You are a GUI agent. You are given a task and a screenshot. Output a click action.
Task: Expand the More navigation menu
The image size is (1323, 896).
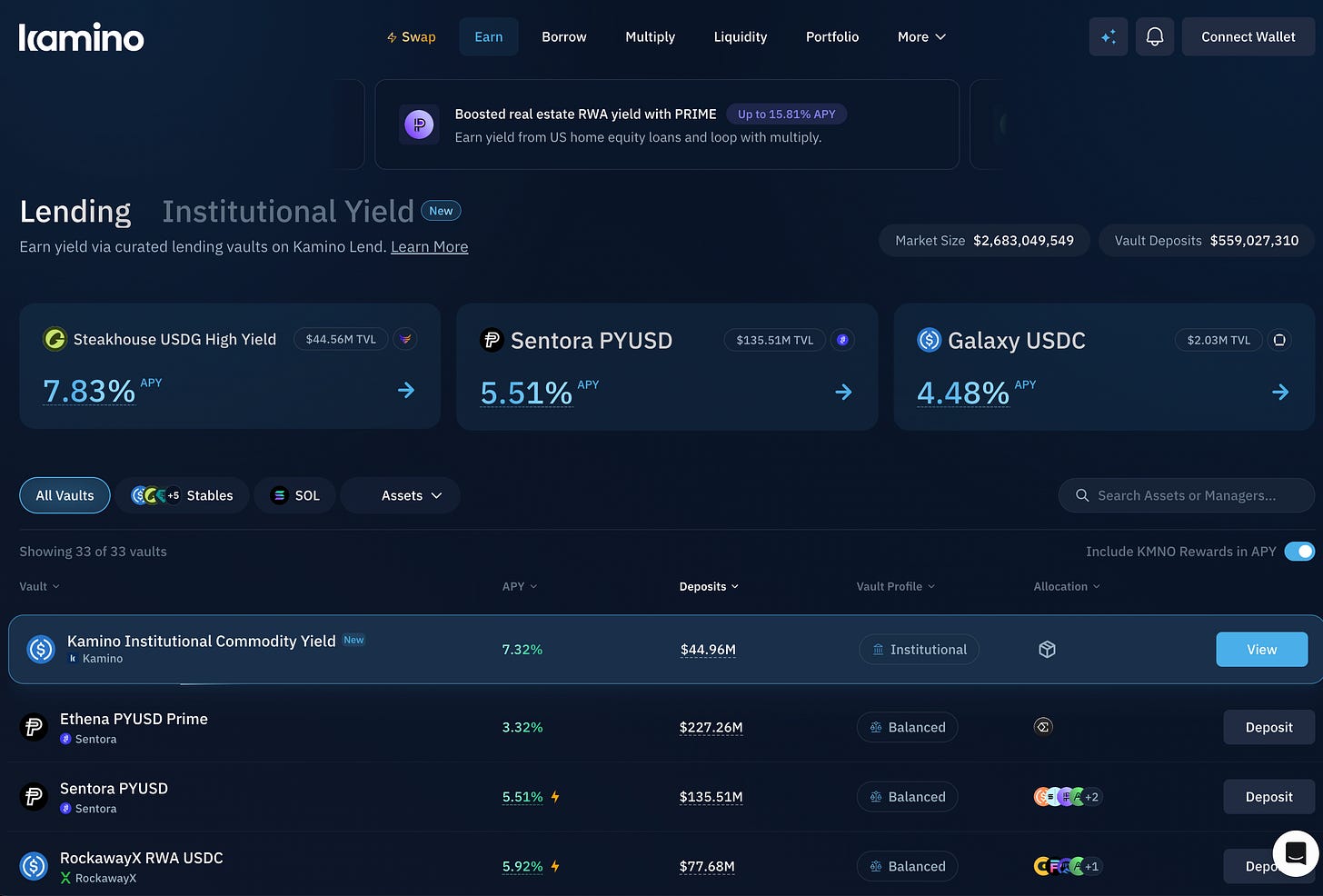pyautogui.click(x=921, y=37)
